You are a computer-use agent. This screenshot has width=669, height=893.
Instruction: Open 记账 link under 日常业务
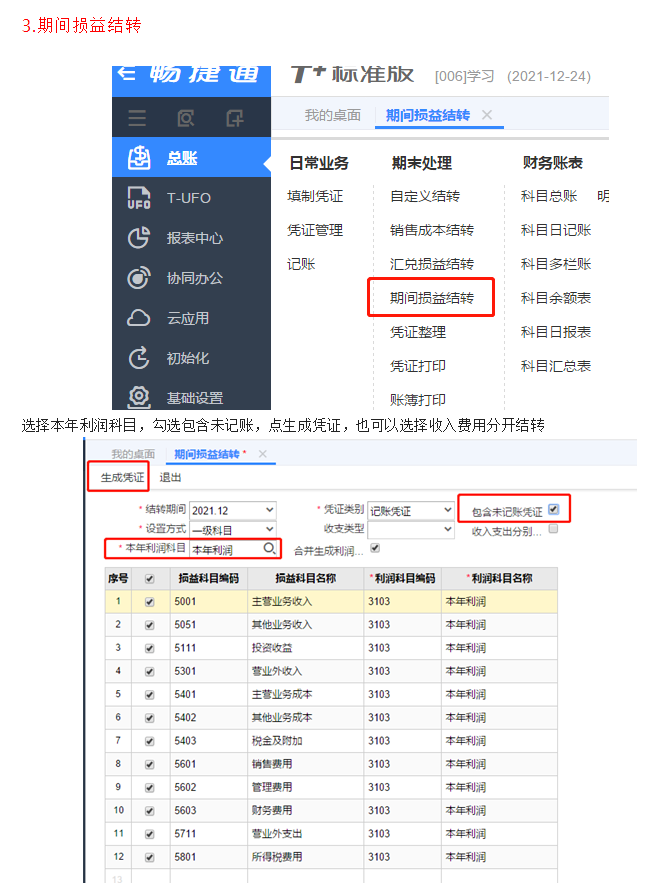[x=301, y=264]
